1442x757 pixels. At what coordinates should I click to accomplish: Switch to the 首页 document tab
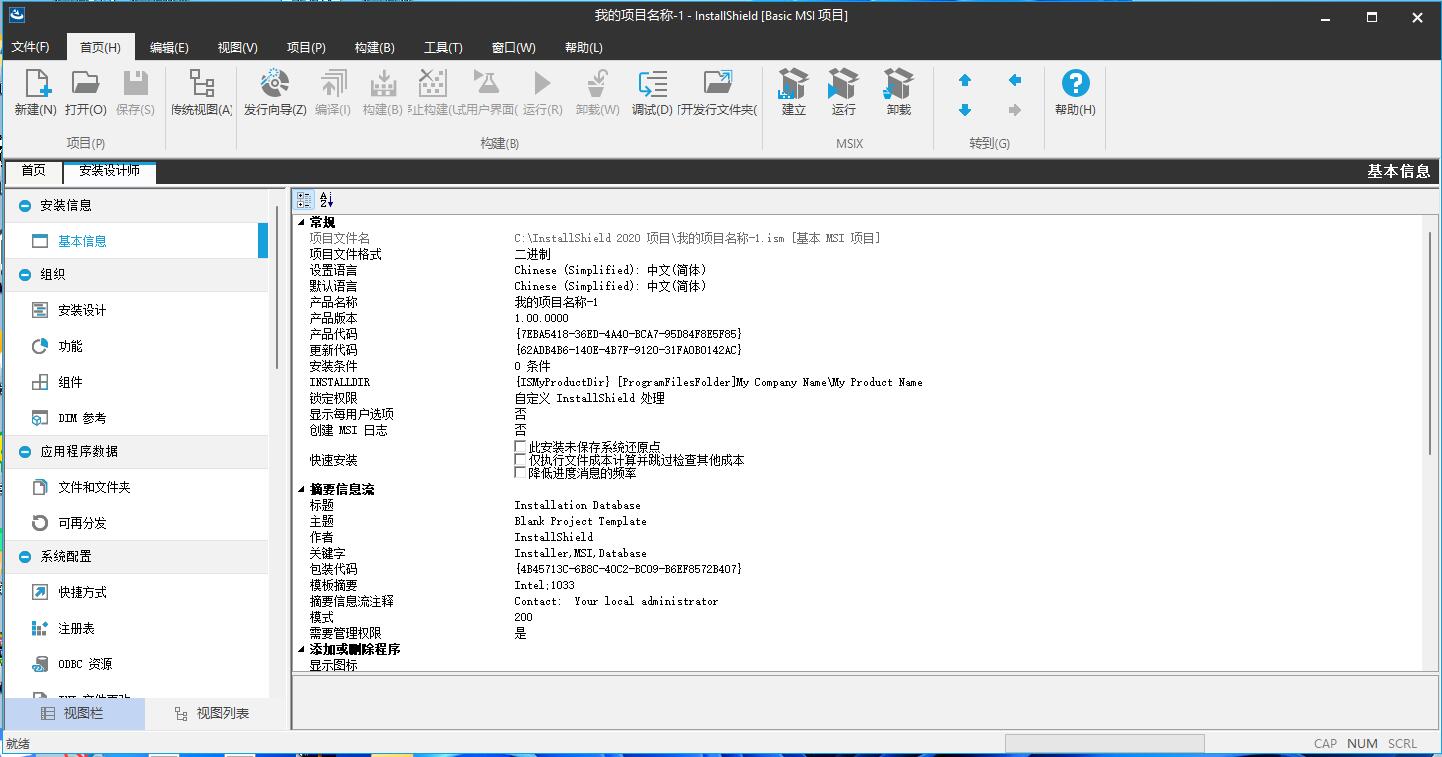pos(34,171)
